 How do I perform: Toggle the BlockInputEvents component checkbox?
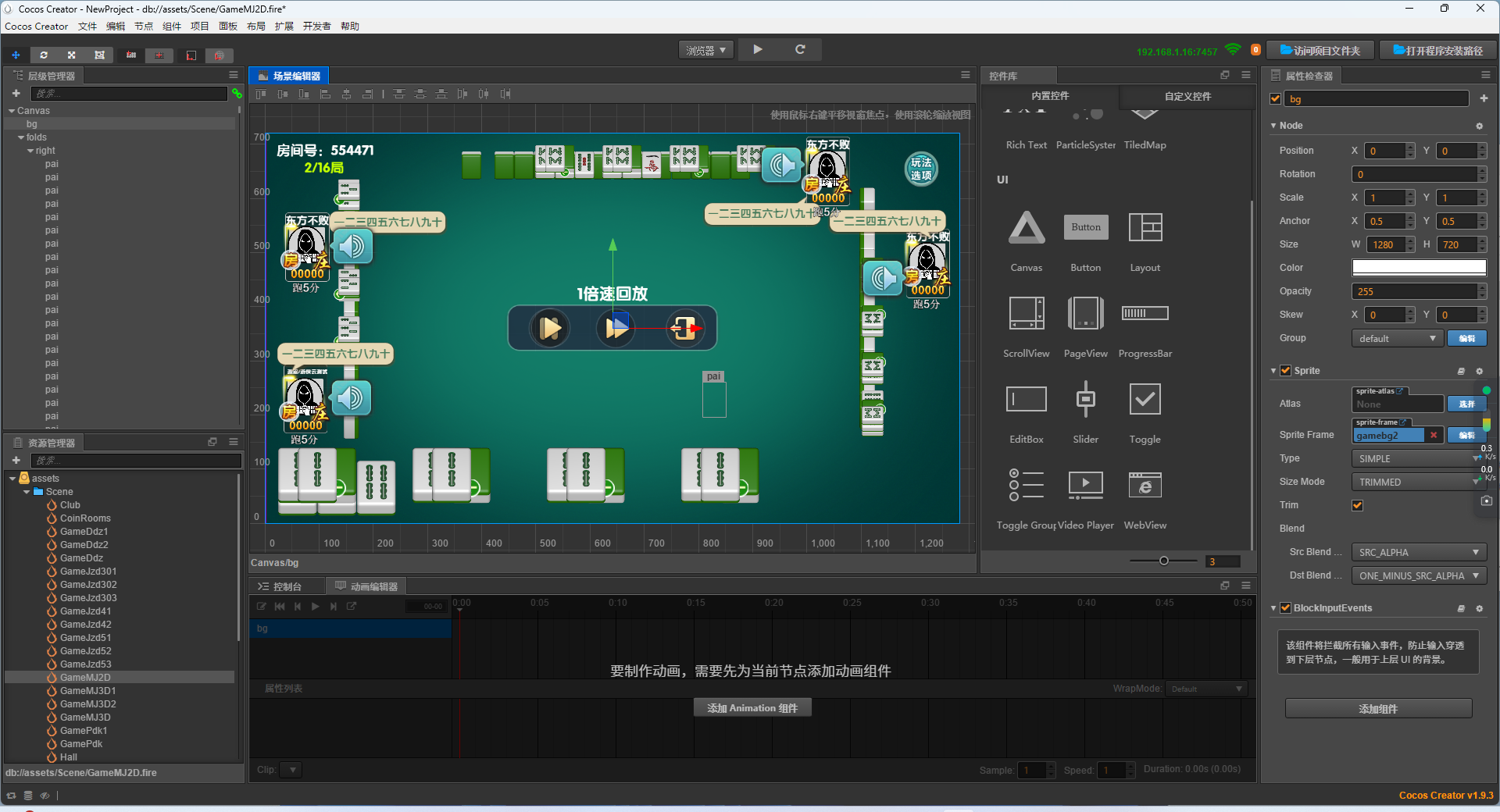(x=1285, y=608)
